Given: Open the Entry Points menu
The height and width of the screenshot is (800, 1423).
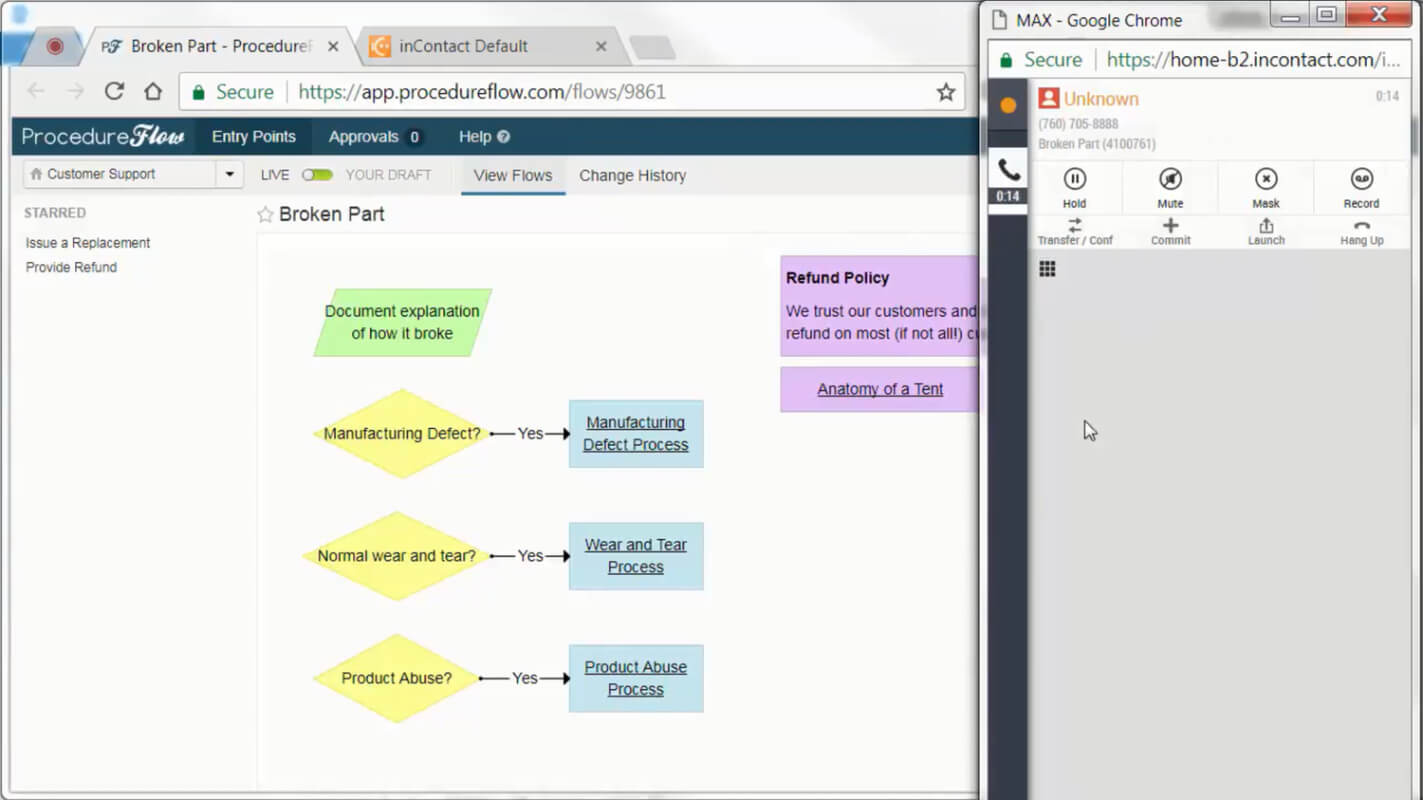Looking at the screenshot, I should pyautogui.click(x=254, y=136).
